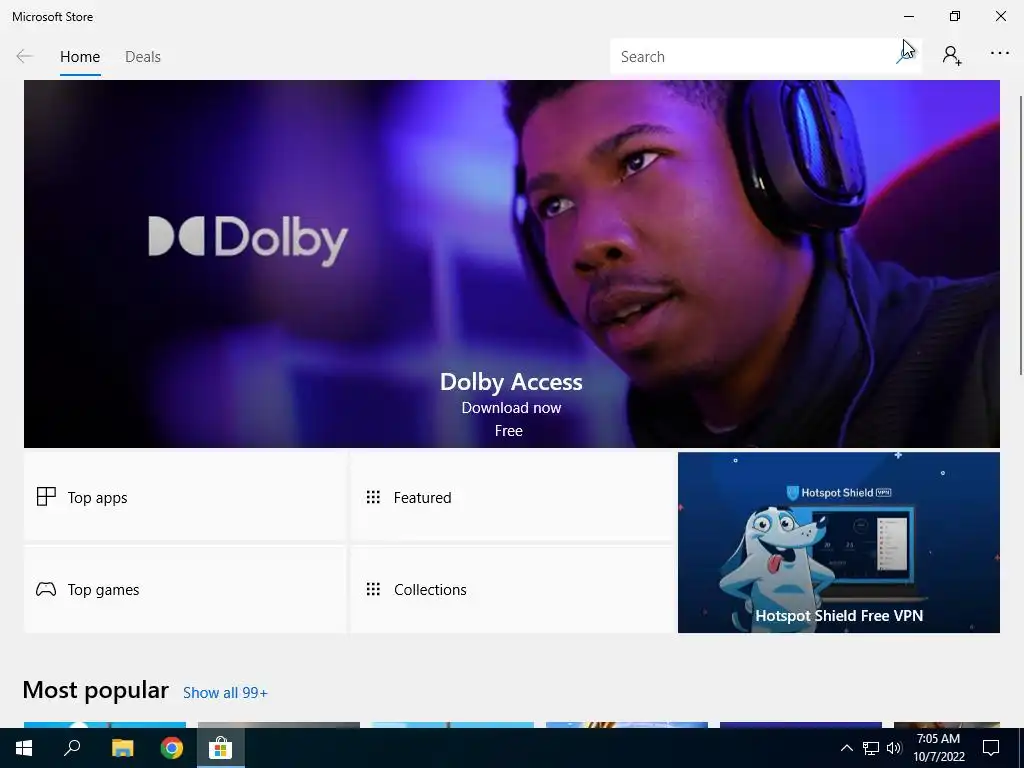Show hidden tray icons chevron
Image resolution: width=1024 pixels, height=768 pixels.
point(846,748)
